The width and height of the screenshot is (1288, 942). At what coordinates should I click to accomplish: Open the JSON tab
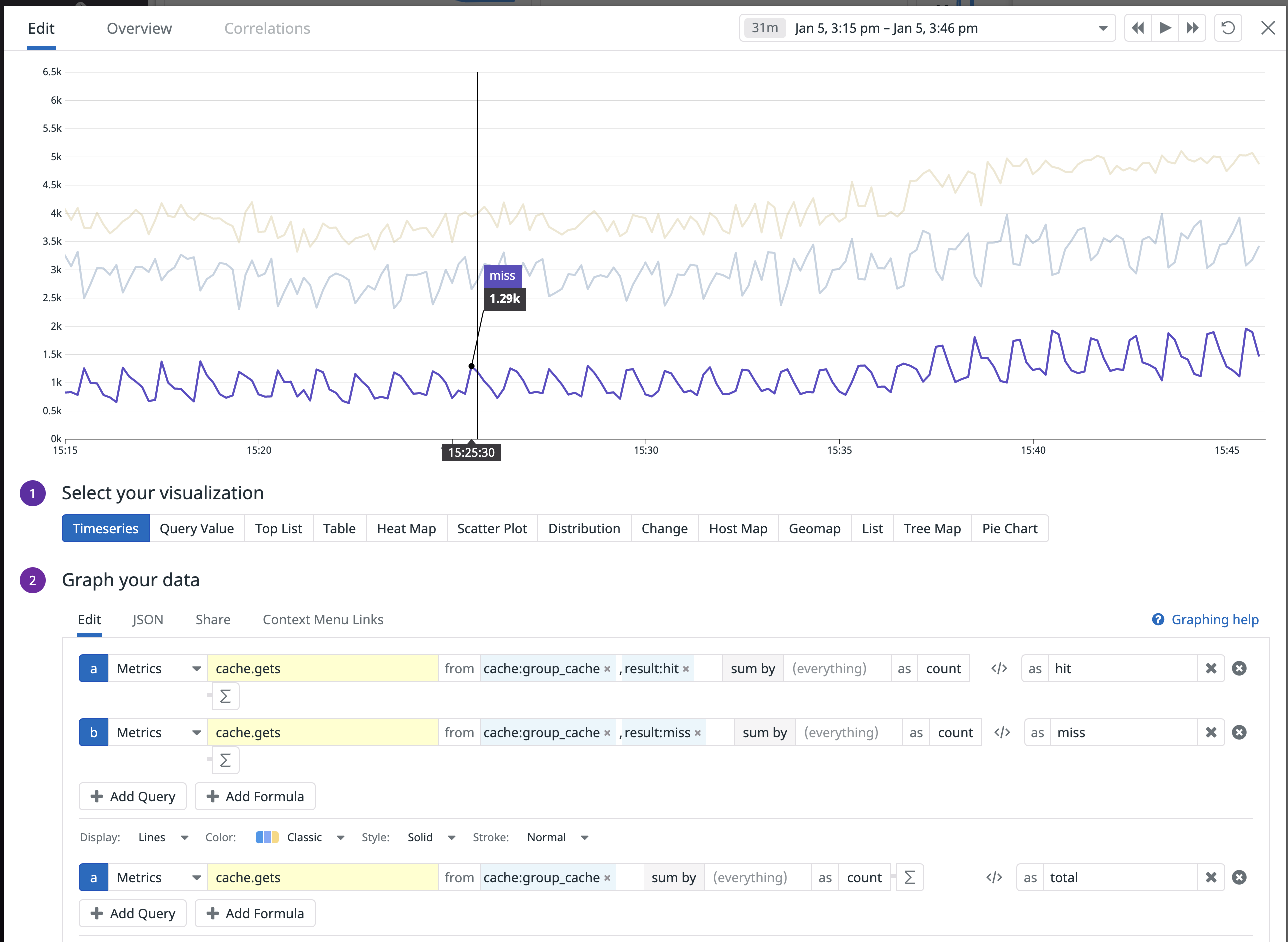click(148, 619)
